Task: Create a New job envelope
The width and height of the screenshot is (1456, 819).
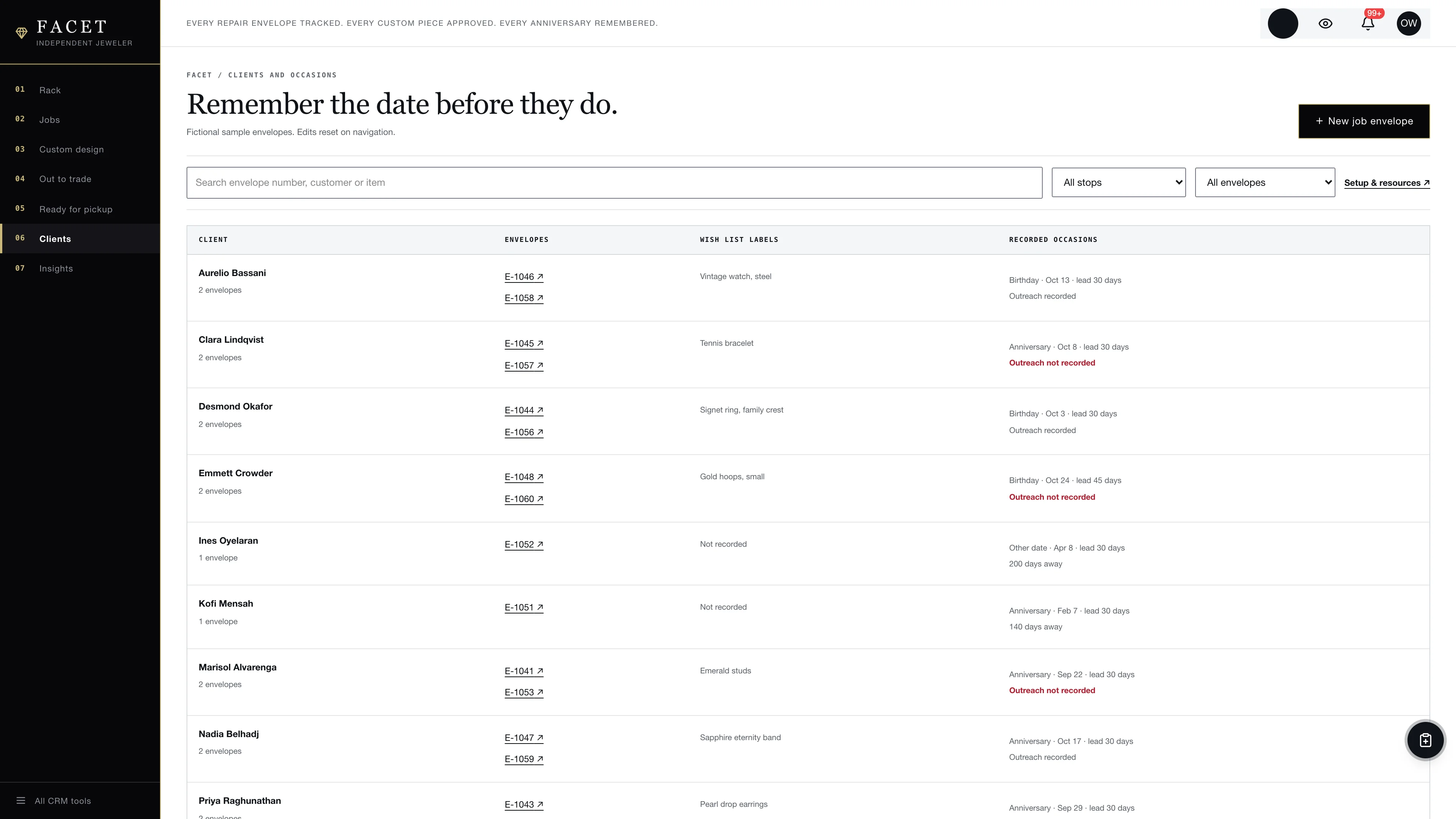Action: [1364, 121]
